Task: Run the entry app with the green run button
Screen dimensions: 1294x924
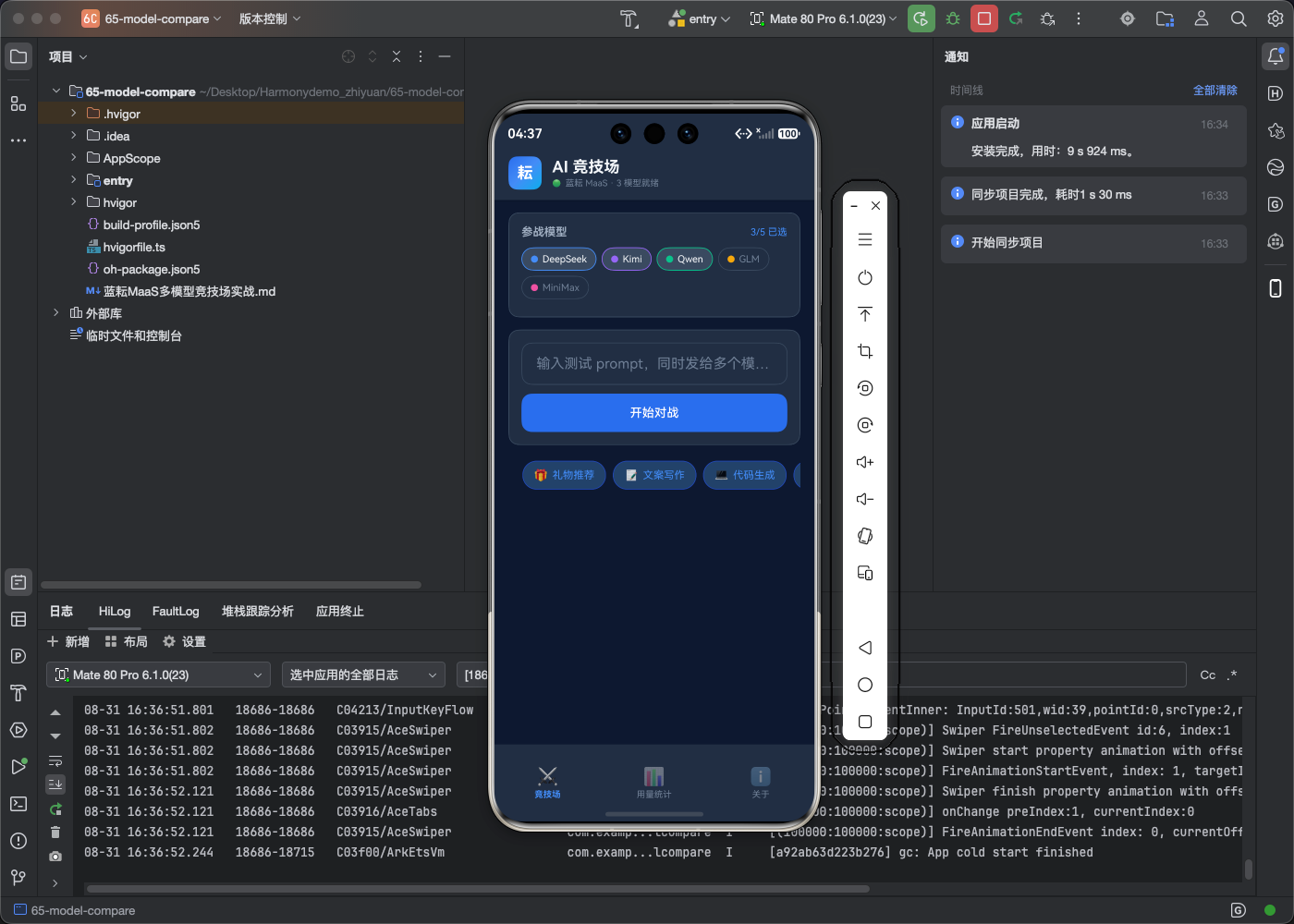Action: [921, 18]
